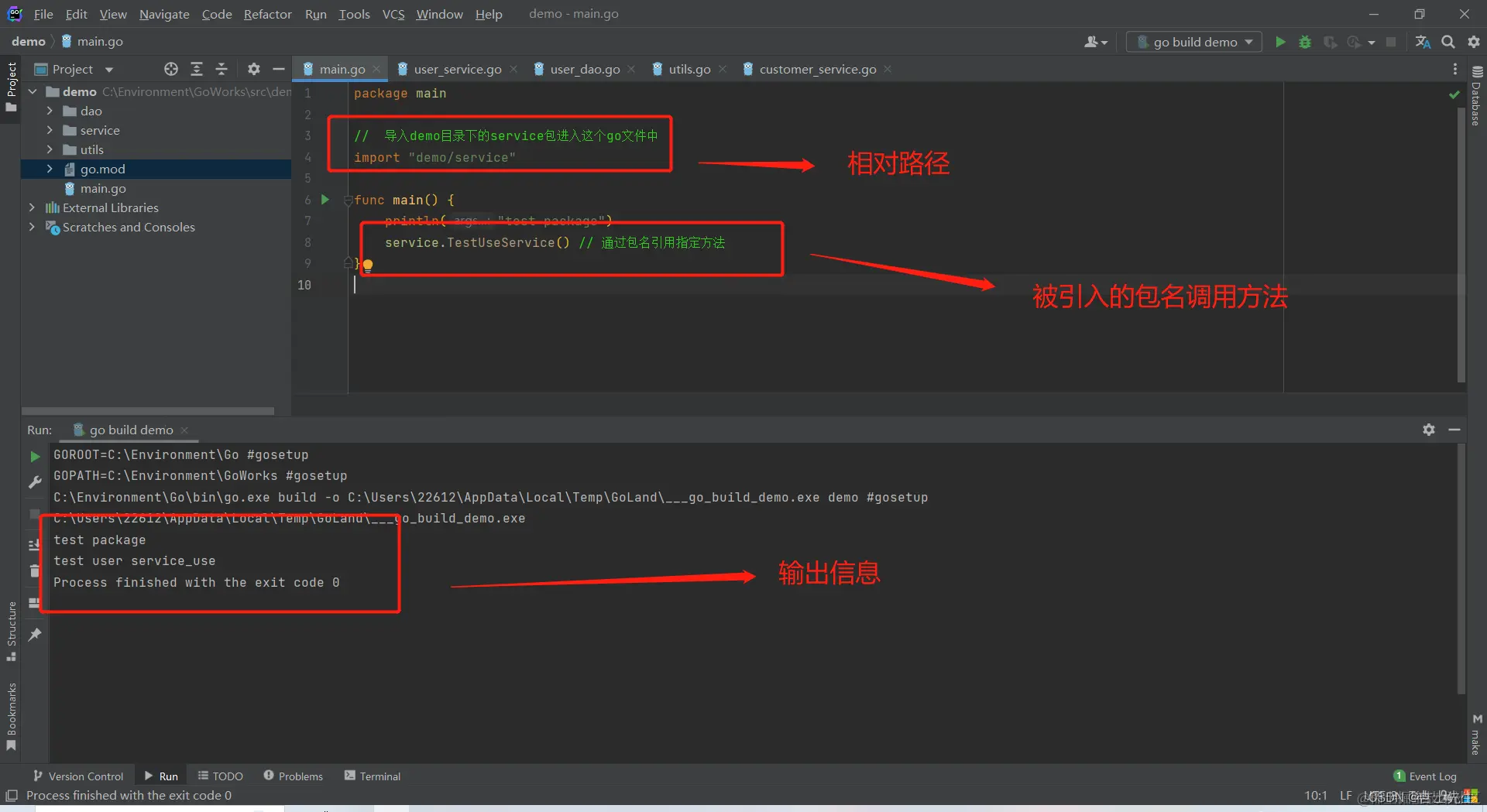This screenshot has width=1487, height=812.
Task: Rerun program in the Run panel
Action: coord(35,457)
